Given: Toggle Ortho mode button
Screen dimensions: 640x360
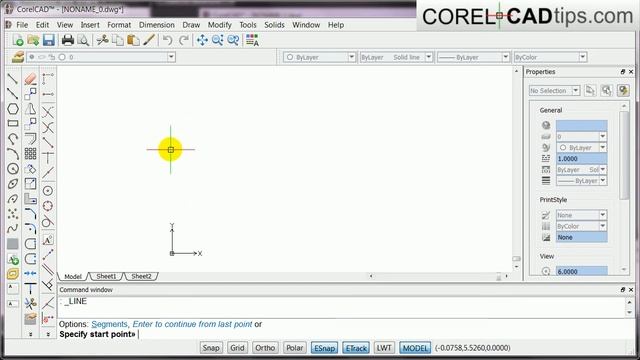Looking at the screenshot, I should (x=265, y=348).
